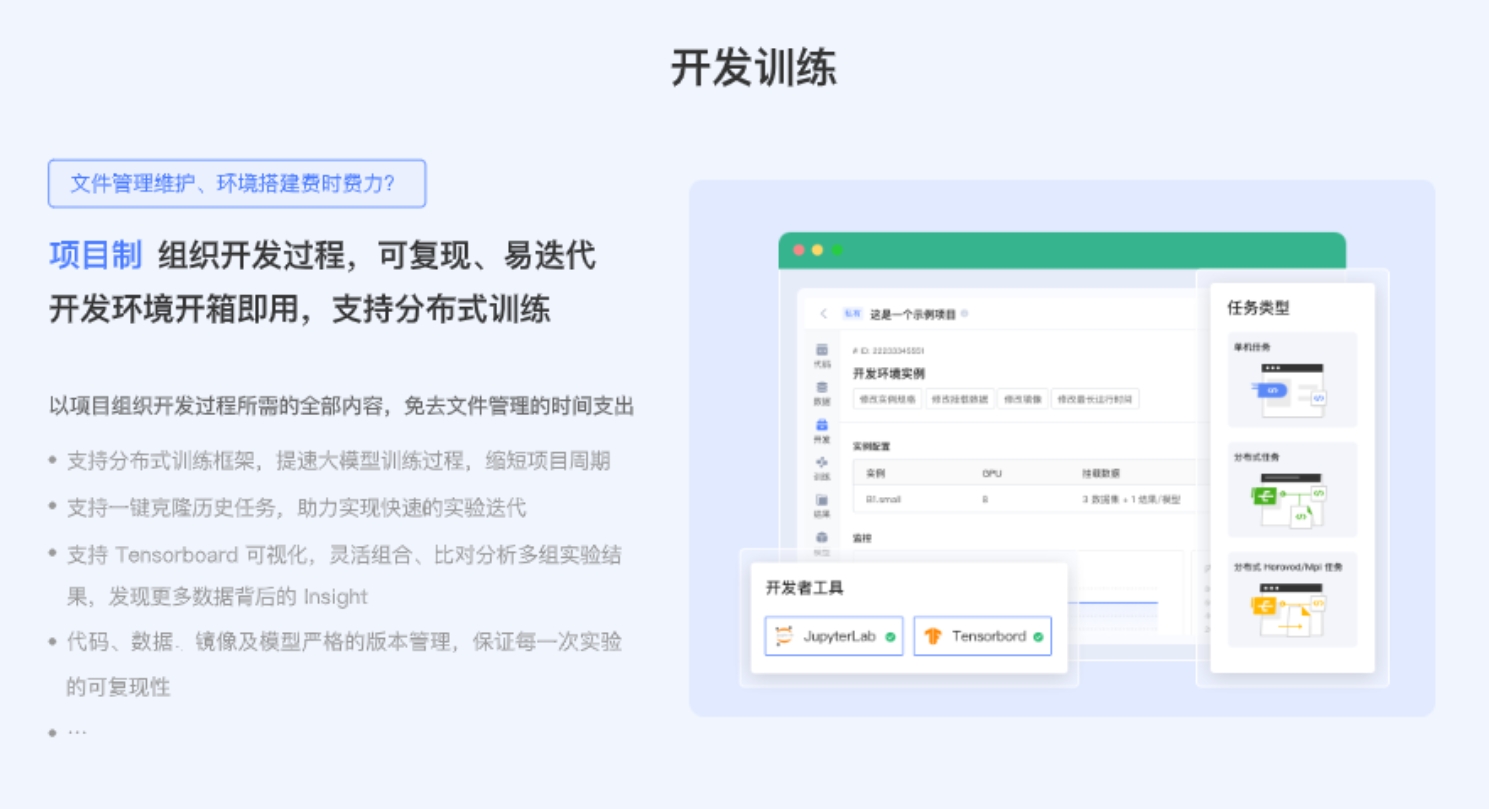1489x809 pixels.
Task: Click the 监控 section label
Action: point(862,538)
